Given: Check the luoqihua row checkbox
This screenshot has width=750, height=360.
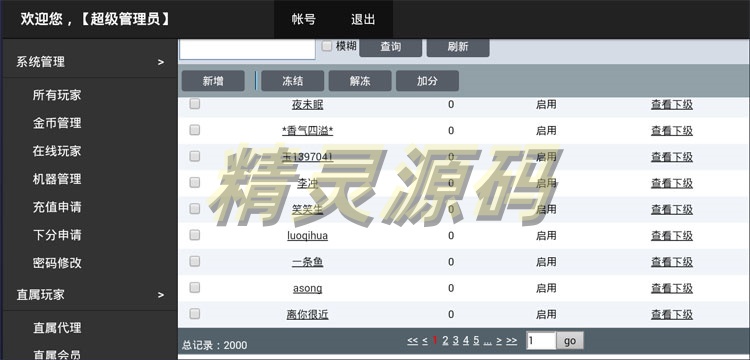Looking at the screenshot, I should click(194, 235).
